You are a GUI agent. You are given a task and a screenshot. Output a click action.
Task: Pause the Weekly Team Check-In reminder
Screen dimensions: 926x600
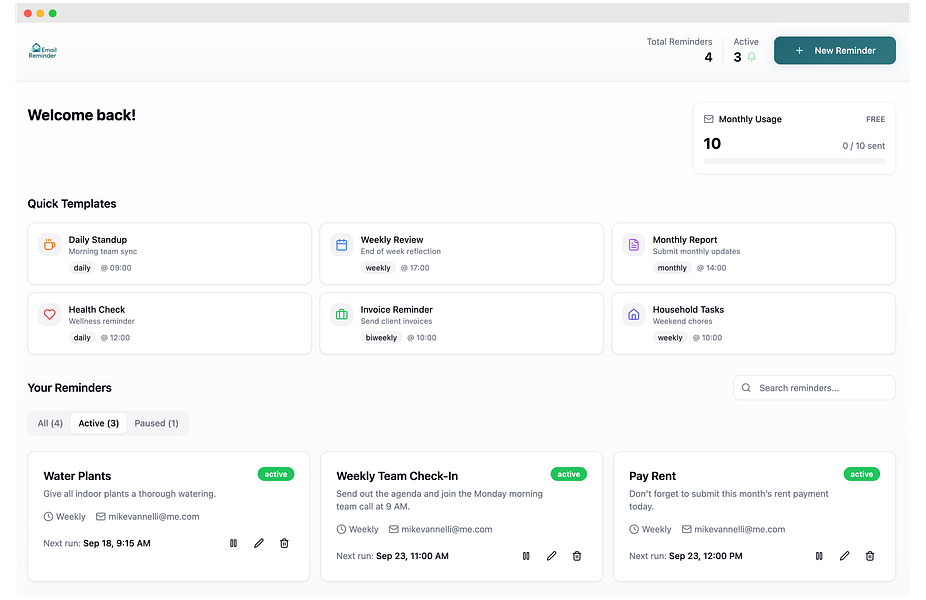pyautogui.click(x=526, y=556)
